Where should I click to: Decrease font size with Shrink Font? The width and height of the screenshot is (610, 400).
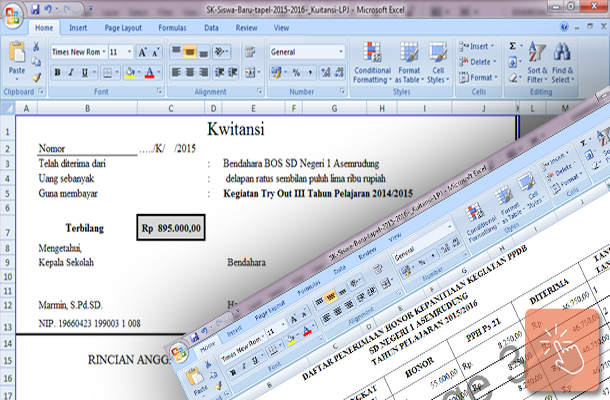click(155, 52)
